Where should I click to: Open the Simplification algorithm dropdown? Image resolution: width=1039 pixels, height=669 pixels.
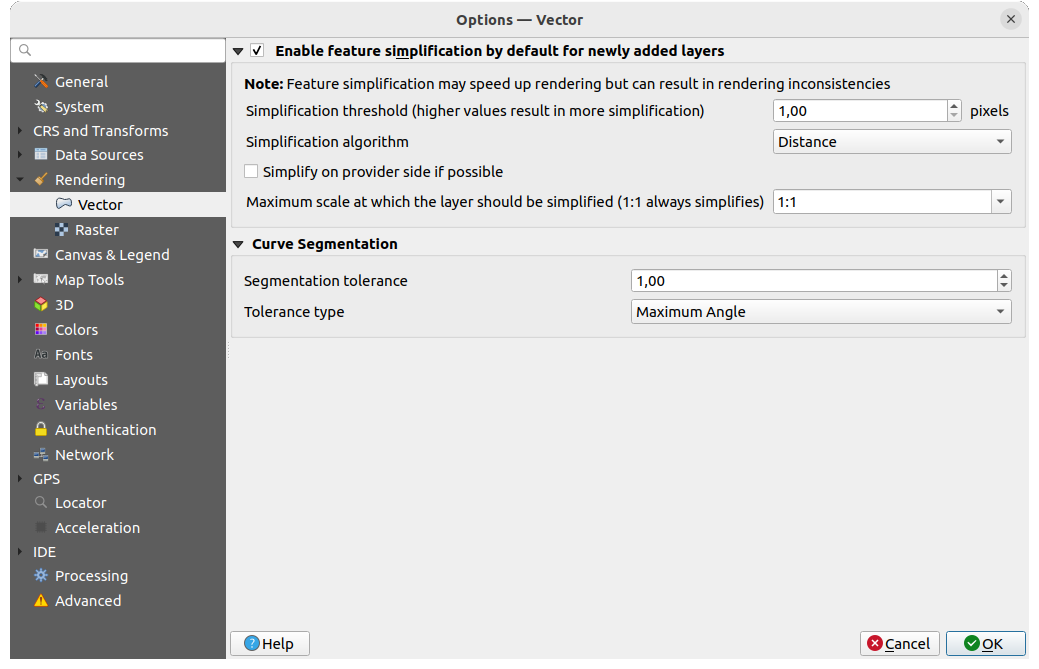(x=891, y=141)
